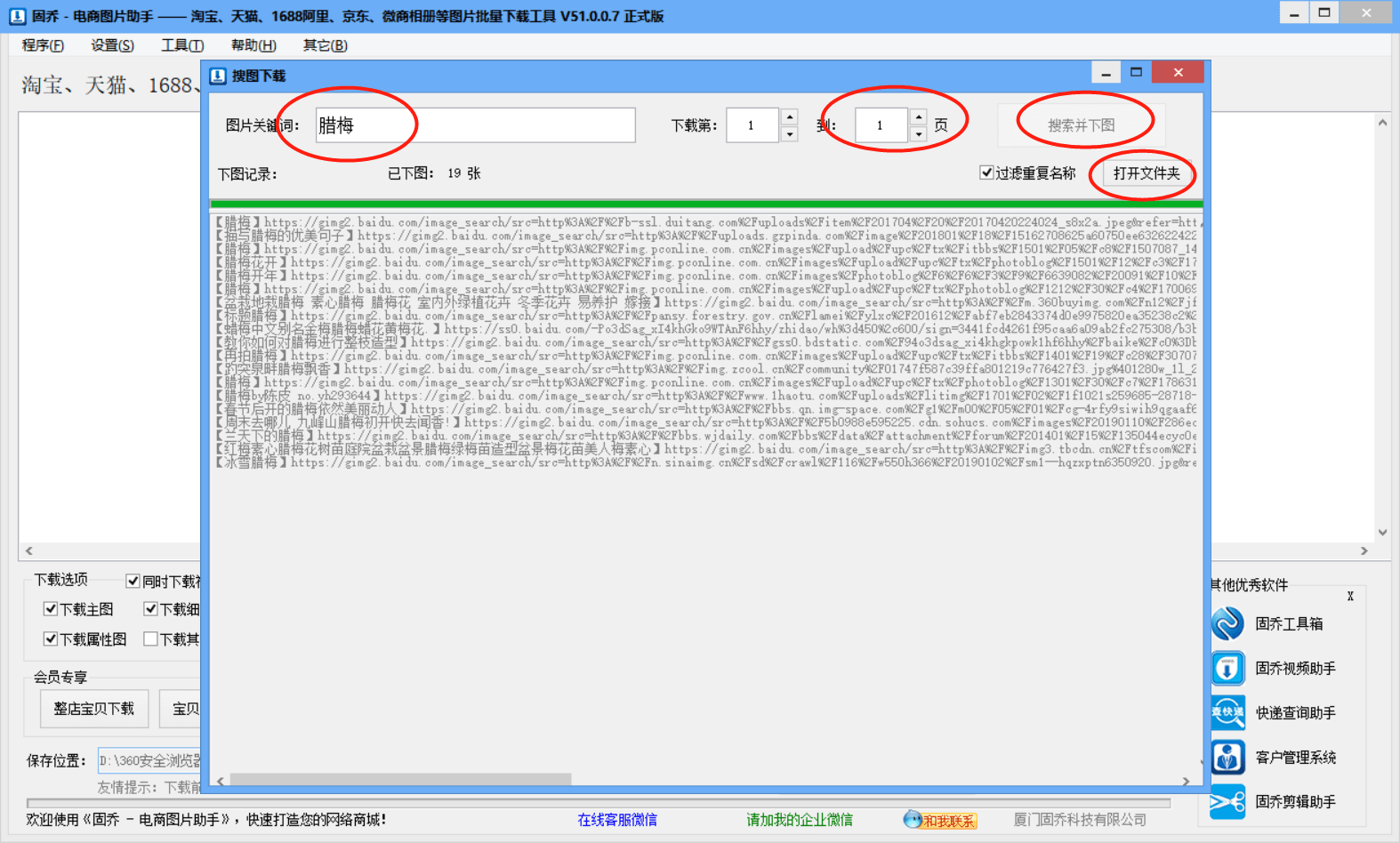This screenshot has width=1400, height=843.
Task: Select the 腊梅花开 log entry
Action: pyautogui.click(x=706, y=262)
